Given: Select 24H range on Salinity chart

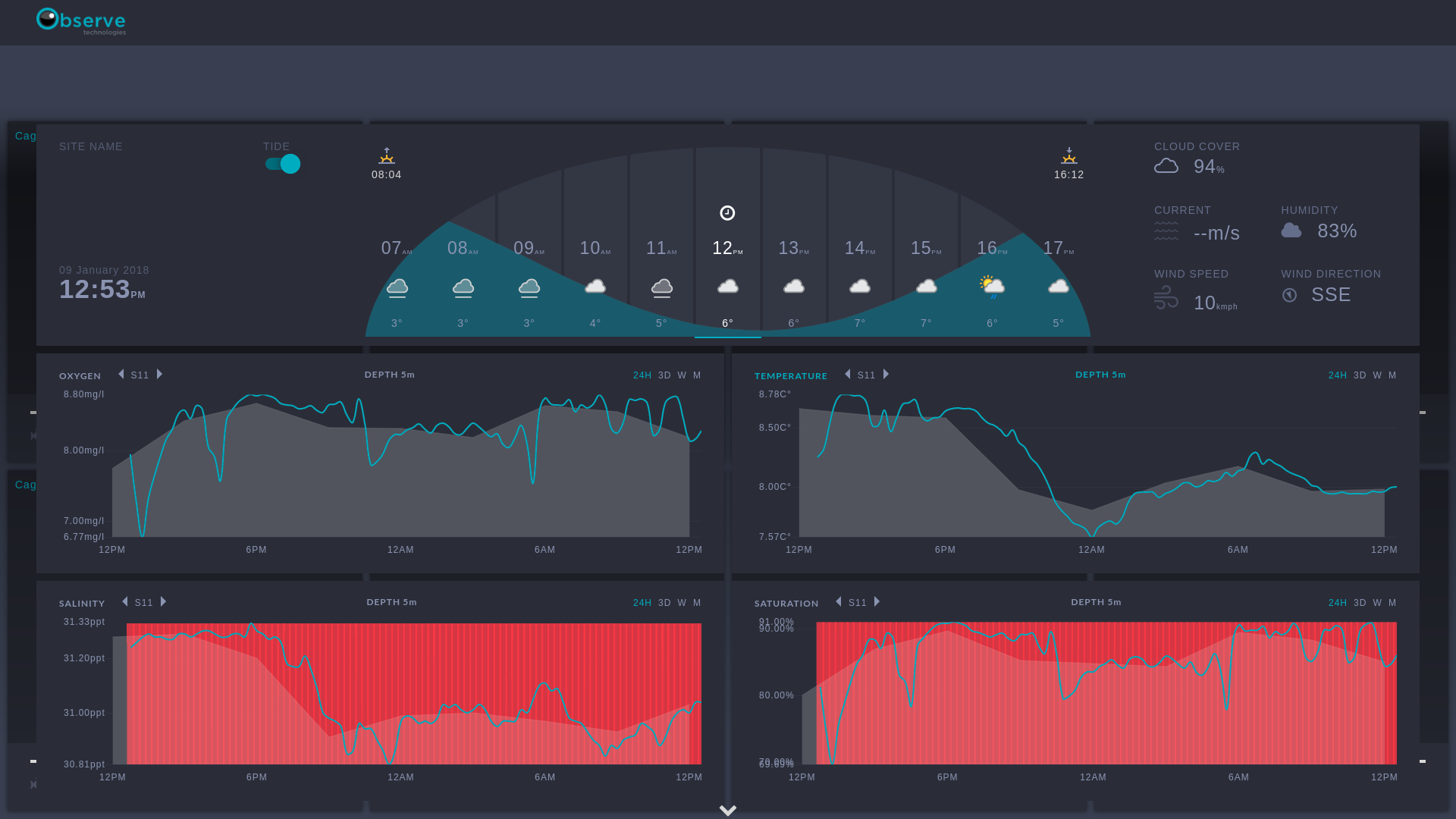Looking at the screenshot, I should tap(642, 603).
